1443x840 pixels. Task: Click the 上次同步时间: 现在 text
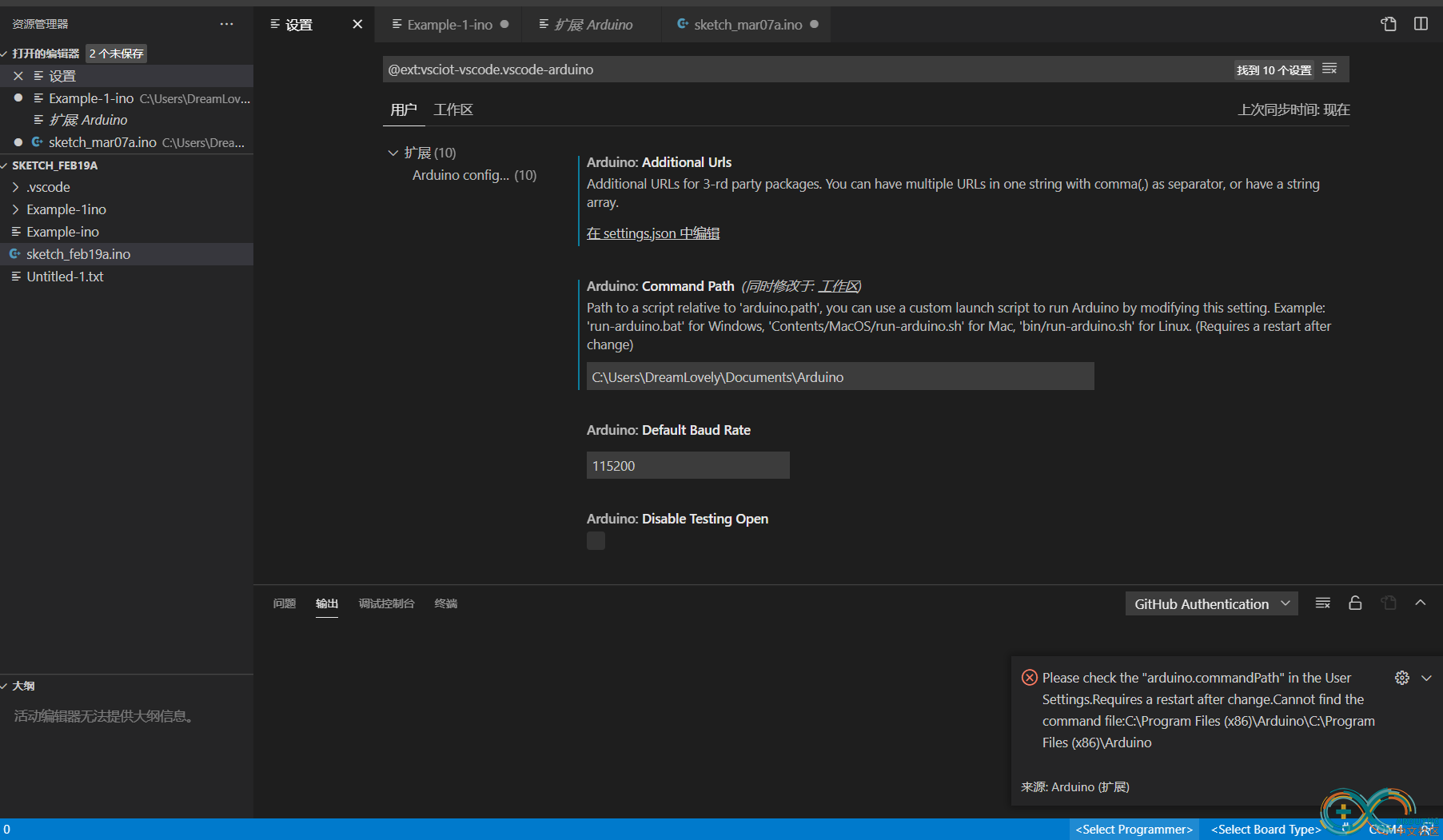pyautogui.click(x=1294, y=109)
